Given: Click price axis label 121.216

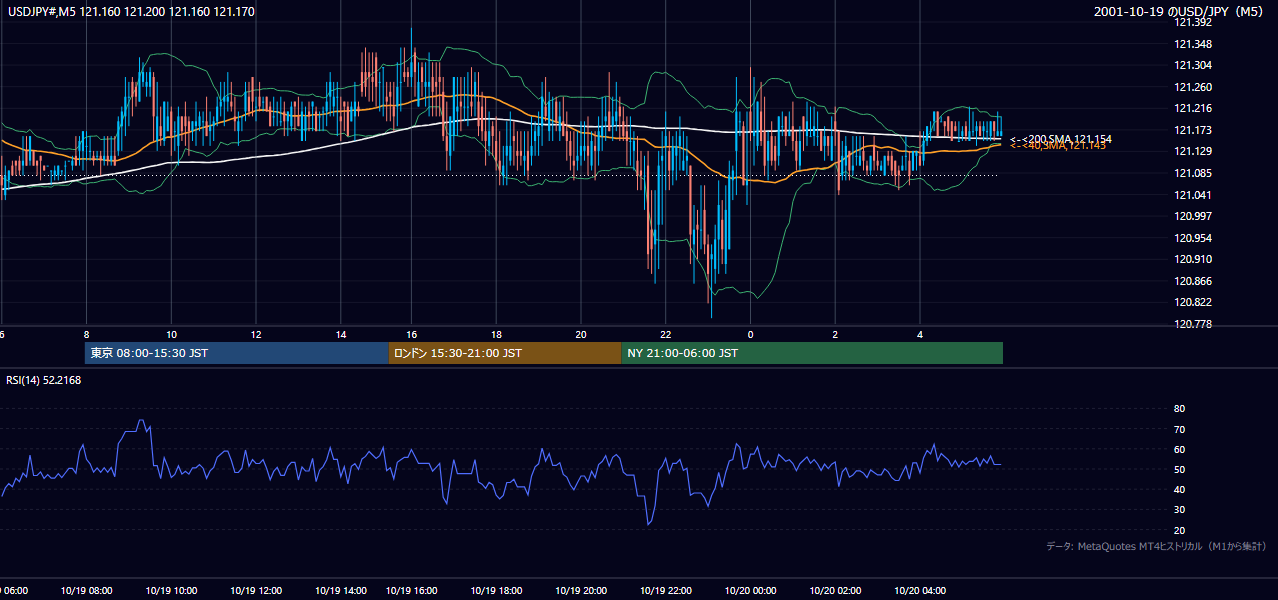Looking at the screenshot, I should [1193, 108].
